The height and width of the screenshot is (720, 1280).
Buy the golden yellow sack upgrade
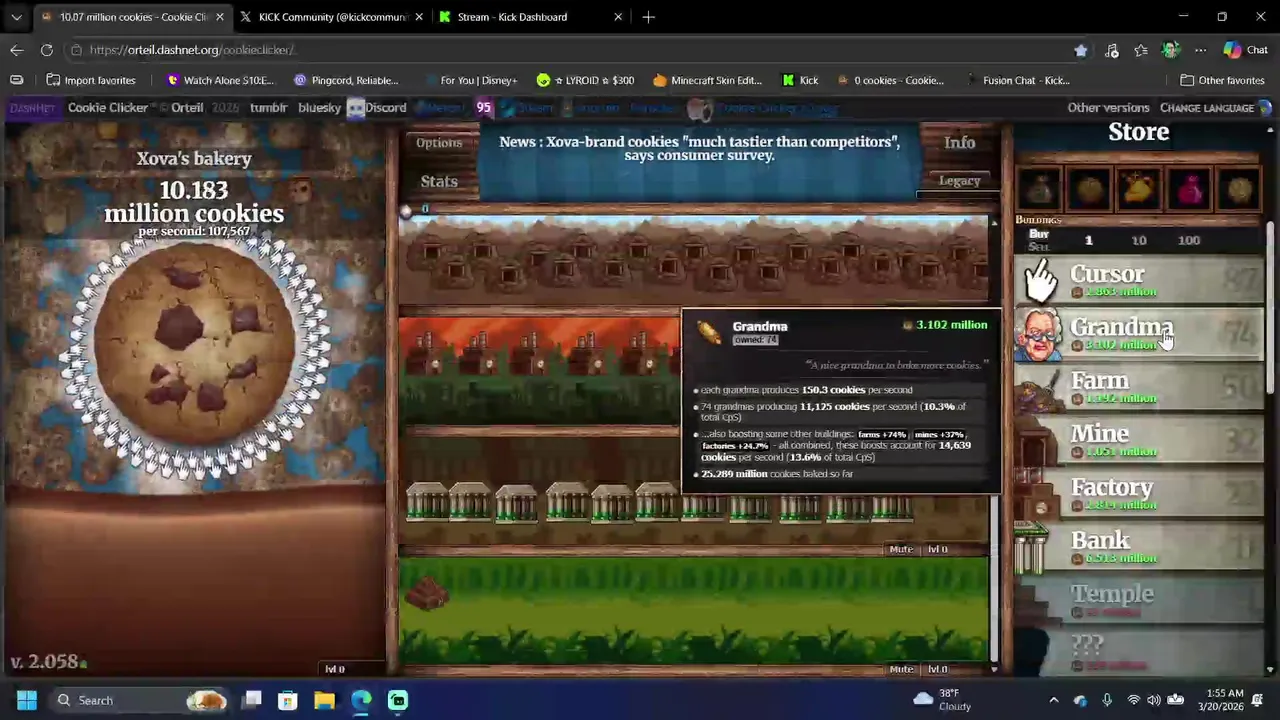tap(1140, 188)
